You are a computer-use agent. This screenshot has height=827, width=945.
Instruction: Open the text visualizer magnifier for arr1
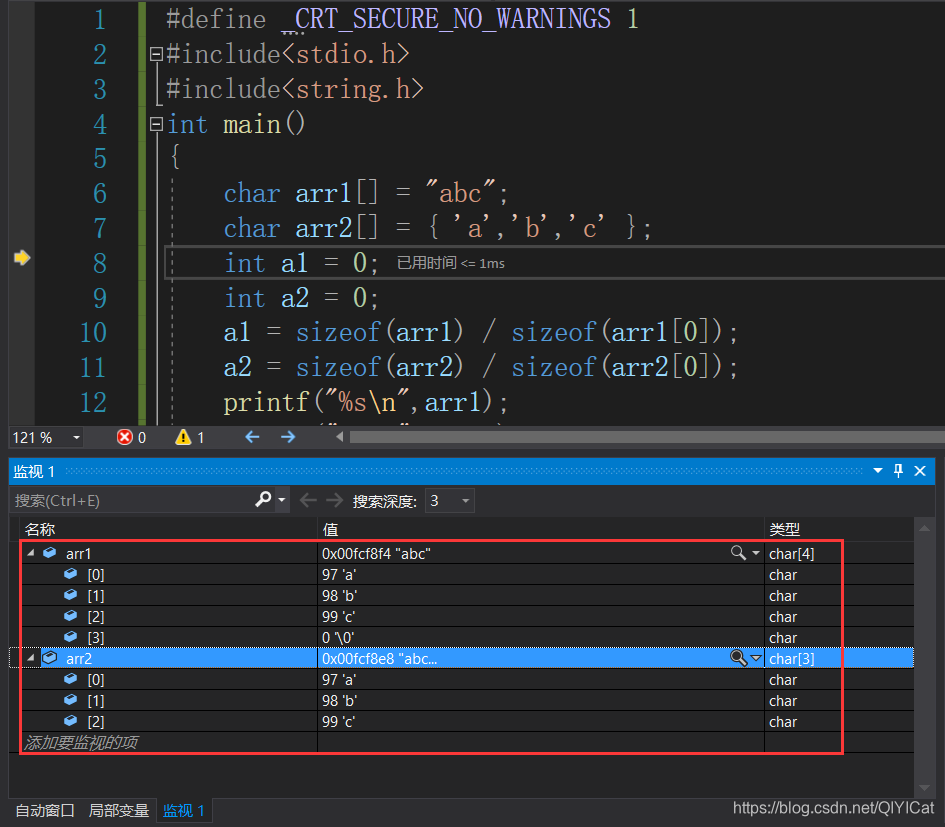[x=738, y=553]
